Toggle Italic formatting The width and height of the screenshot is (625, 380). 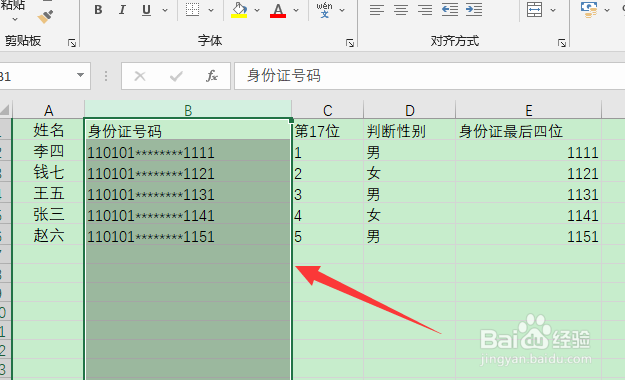point(122,10)
